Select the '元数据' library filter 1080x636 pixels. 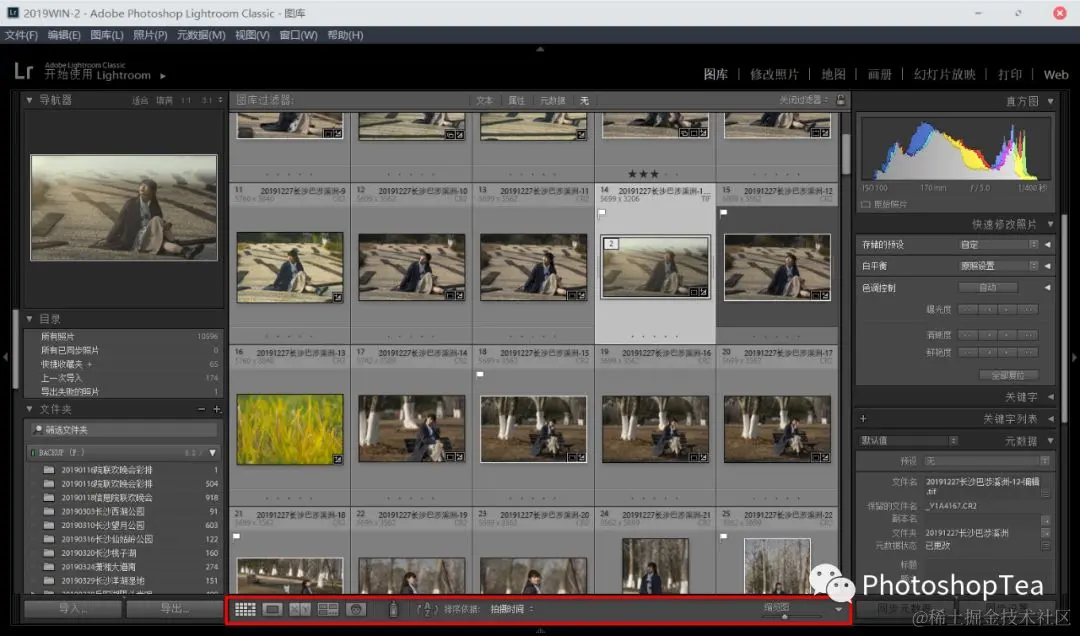[552, 101]
